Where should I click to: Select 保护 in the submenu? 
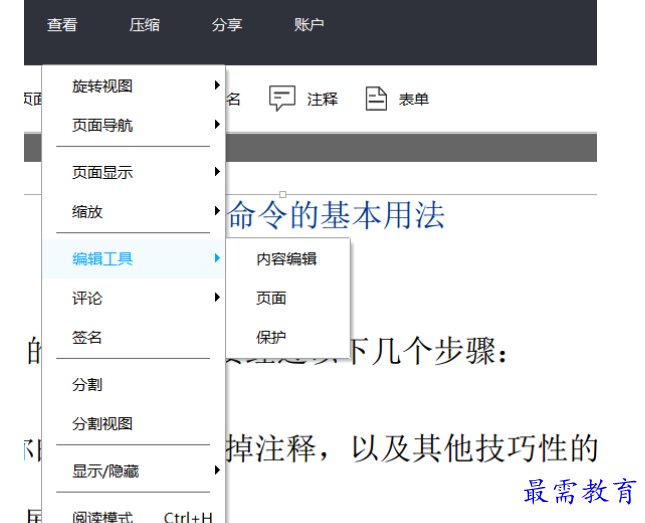(288, 337)
